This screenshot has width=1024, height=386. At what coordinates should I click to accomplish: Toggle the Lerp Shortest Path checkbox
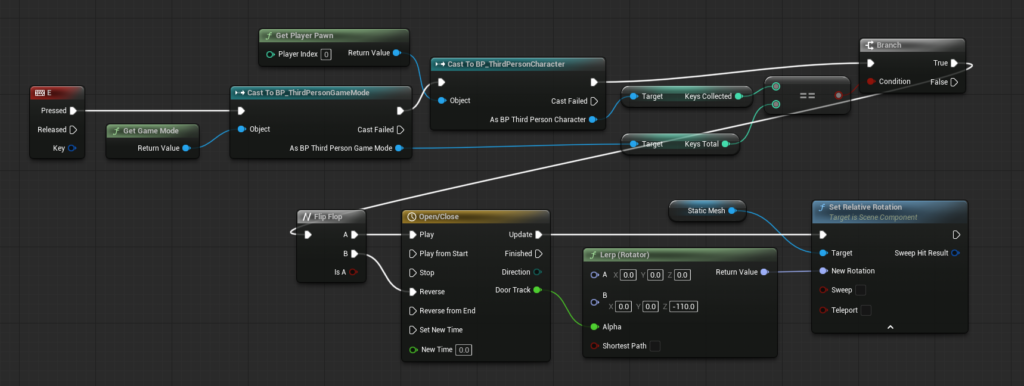click(655, 346)
